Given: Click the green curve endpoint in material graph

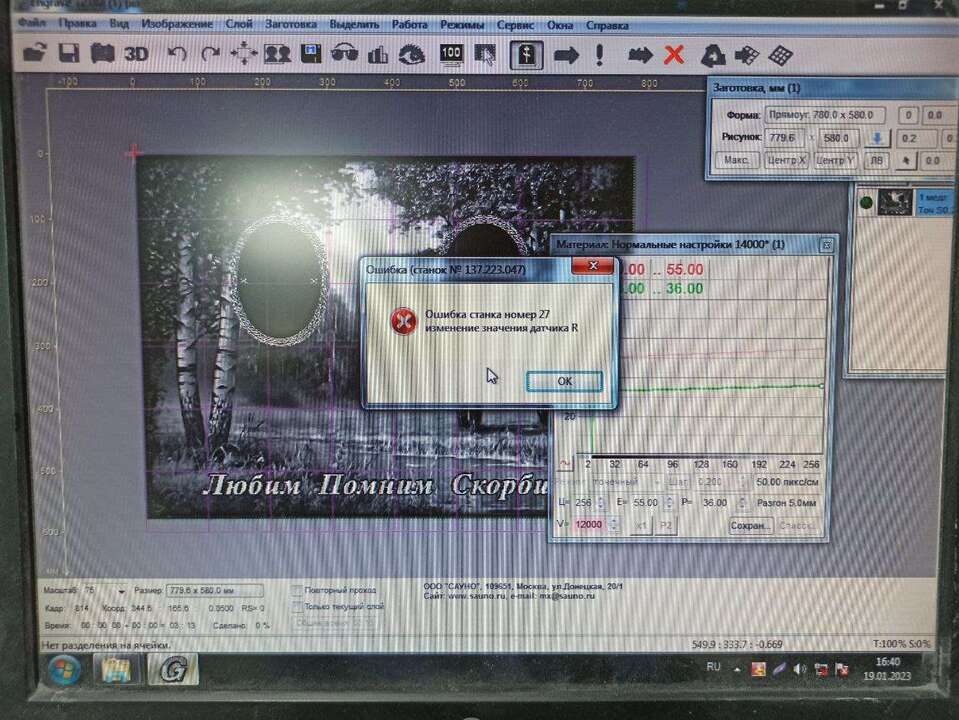Looking at the screenshot, I should click(821, 385).
